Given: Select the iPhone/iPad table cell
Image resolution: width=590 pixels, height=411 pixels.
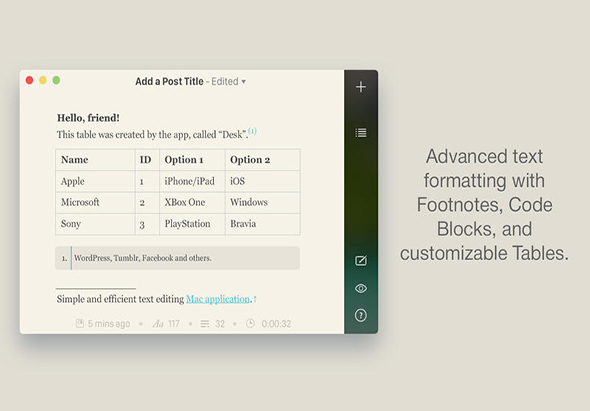Looking at the screenshot, I should pyautogui.click(x=192, y=181).
